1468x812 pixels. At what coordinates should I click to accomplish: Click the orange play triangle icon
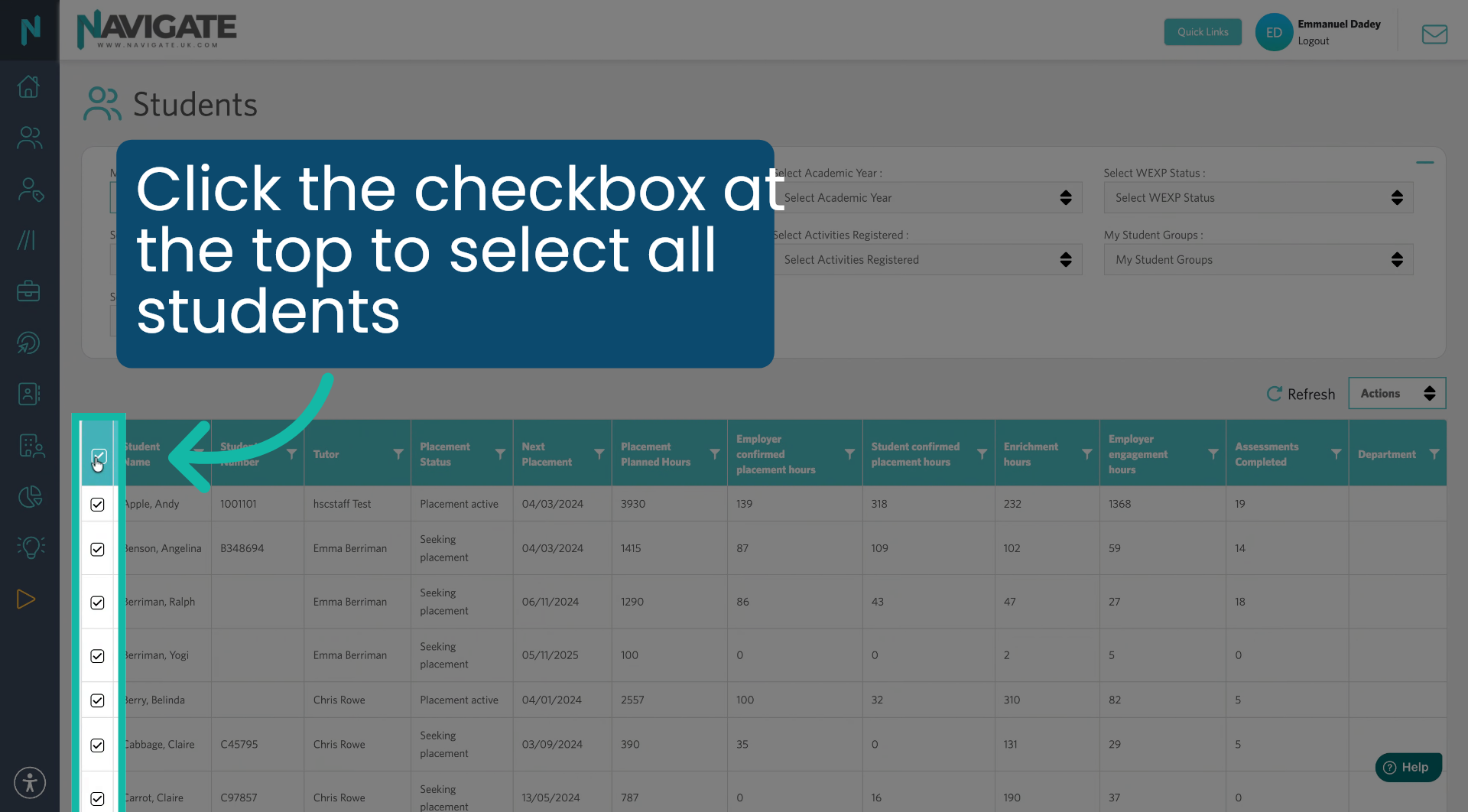coord(25,599)
